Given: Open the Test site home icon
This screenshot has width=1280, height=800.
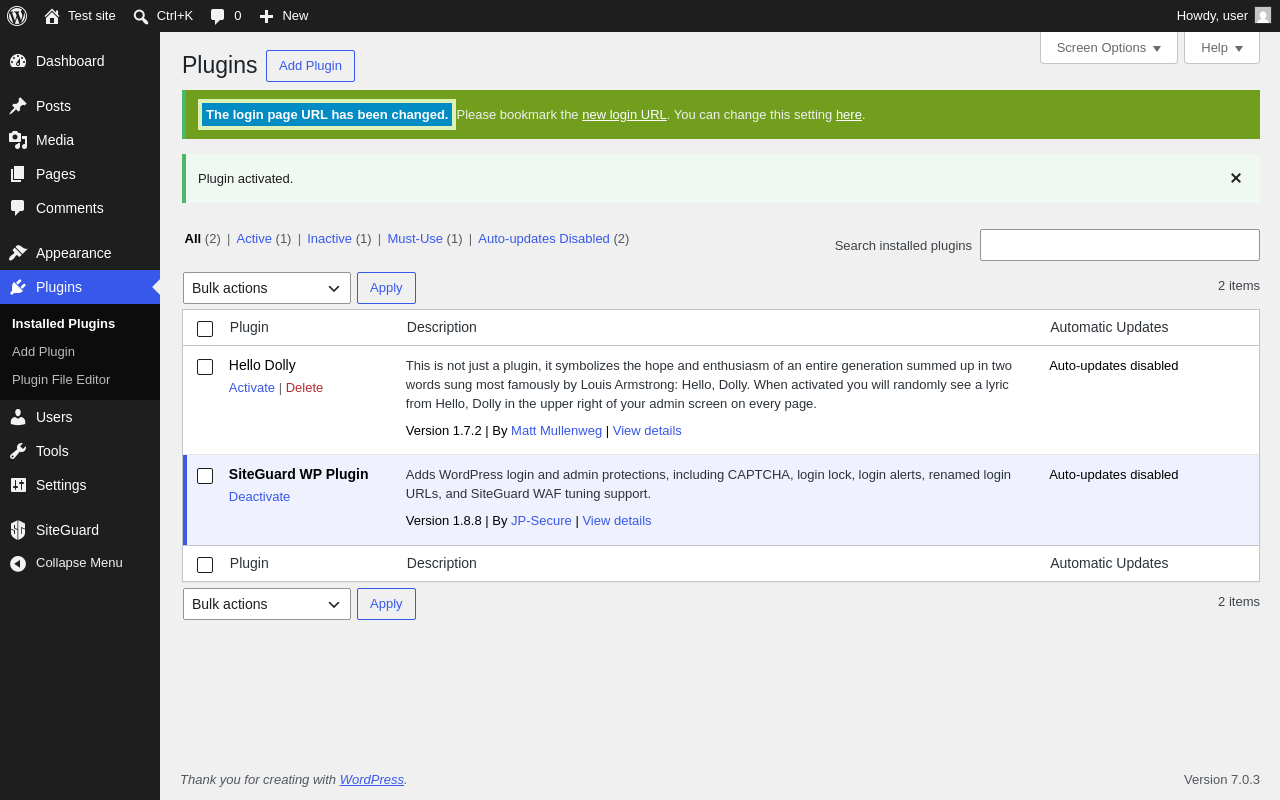Looking at the screenshot, I should pyautogui.click(x=52, y=16).
